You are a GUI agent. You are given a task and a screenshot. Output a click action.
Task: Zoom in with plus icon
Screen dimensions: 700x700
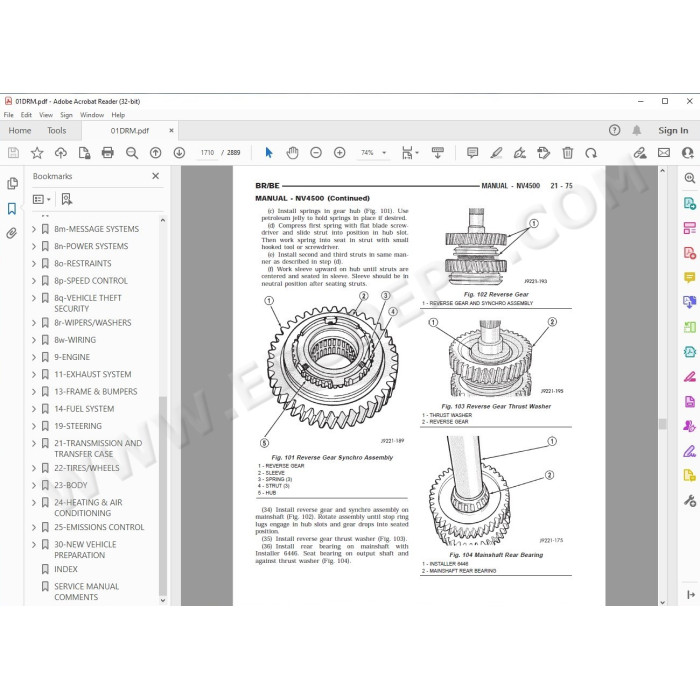[340, 153]
